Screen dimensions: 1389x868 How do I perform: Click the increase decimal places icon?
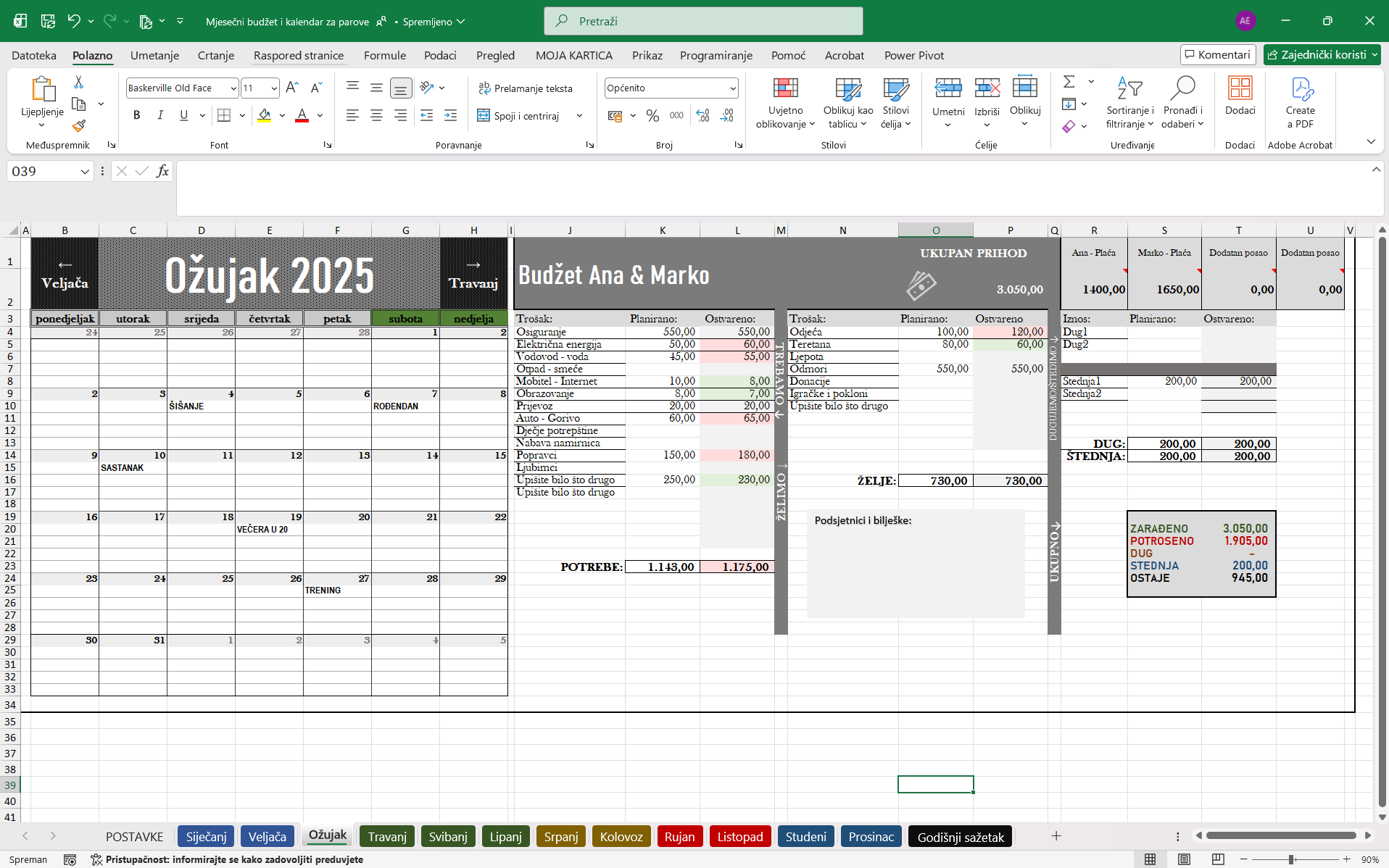(702, 115)
